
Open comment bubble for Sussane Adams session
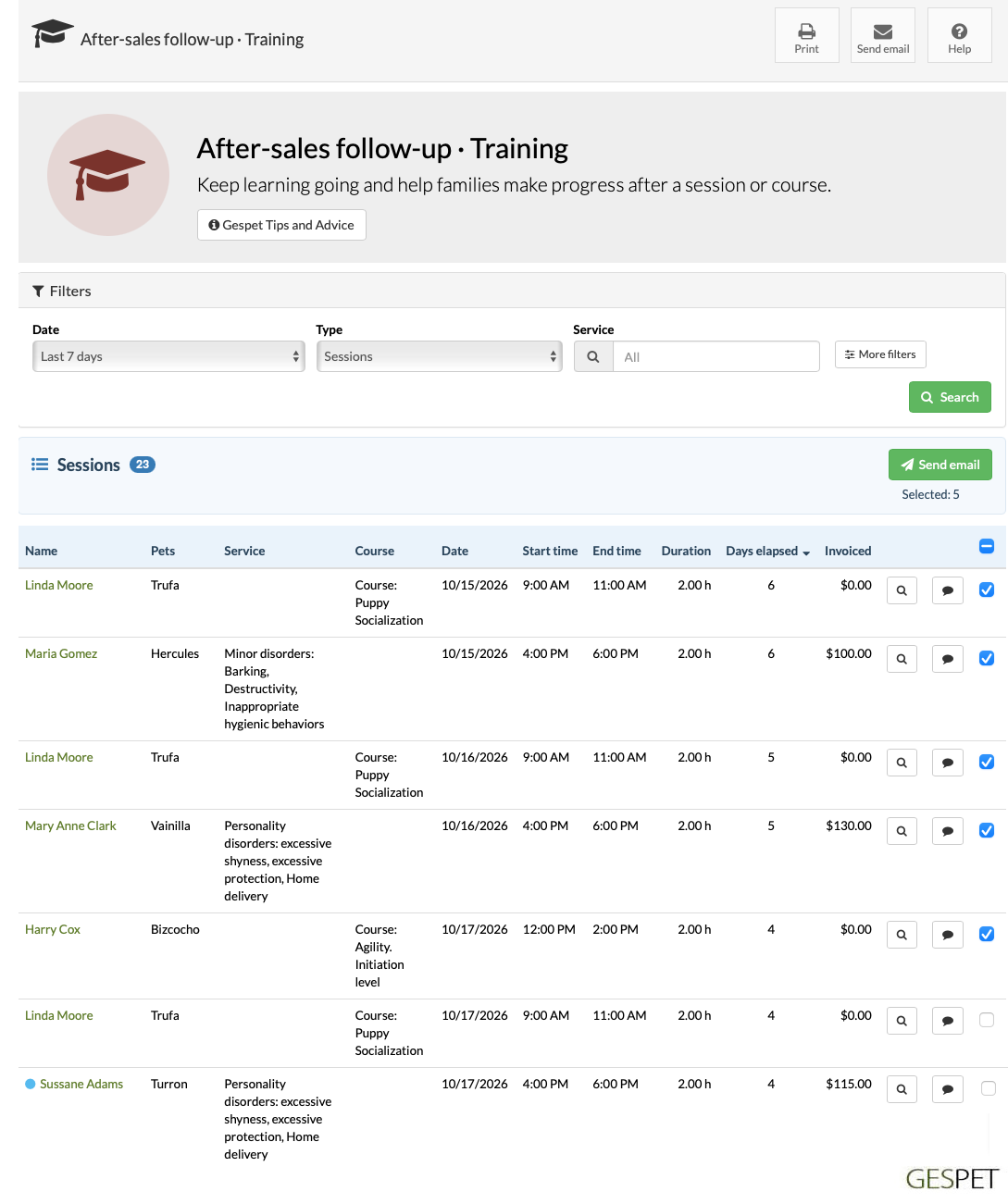click(947, 1089)
